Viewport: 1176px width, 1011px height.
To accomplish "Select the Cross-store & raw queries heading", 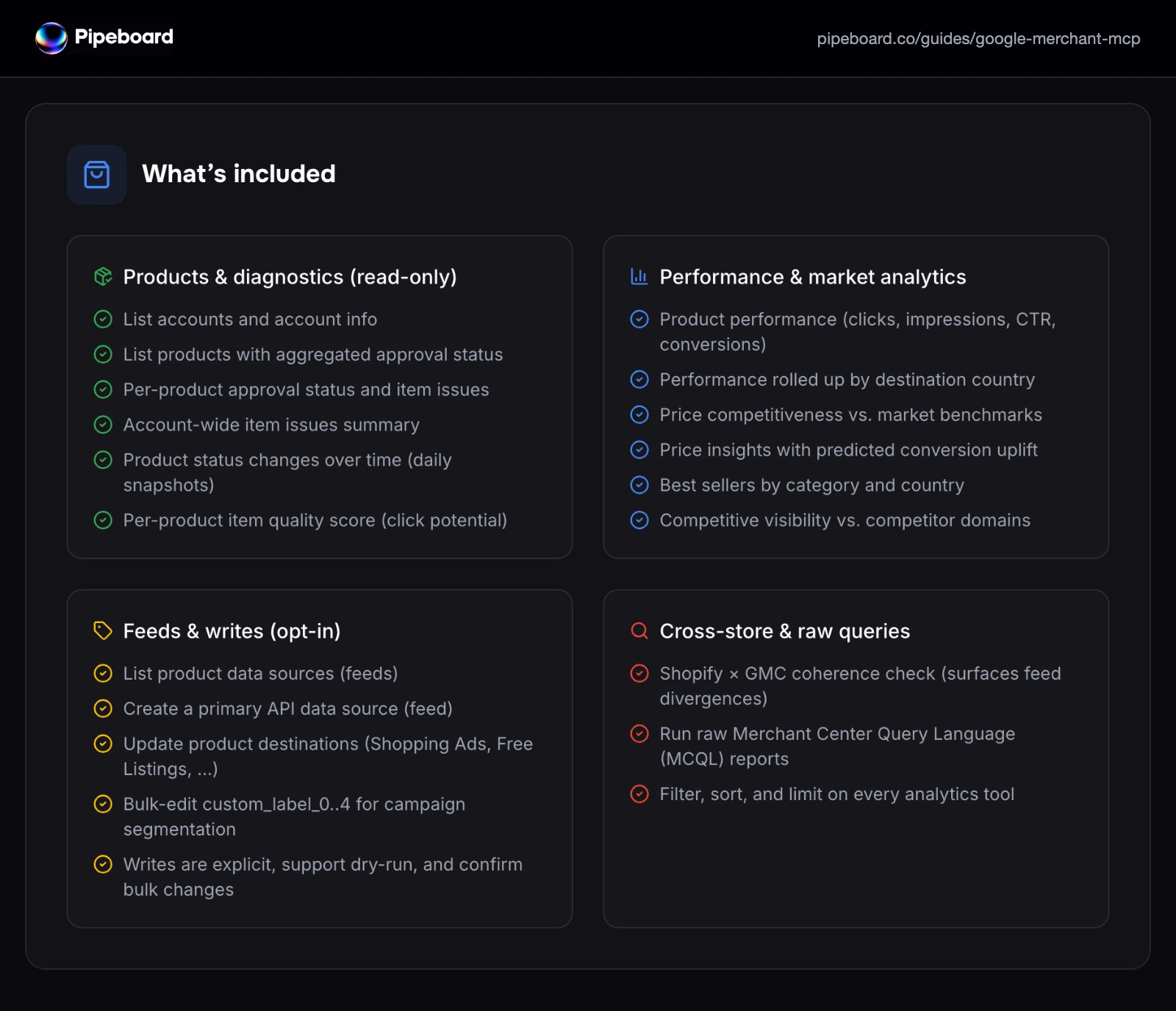I will 785,631.
